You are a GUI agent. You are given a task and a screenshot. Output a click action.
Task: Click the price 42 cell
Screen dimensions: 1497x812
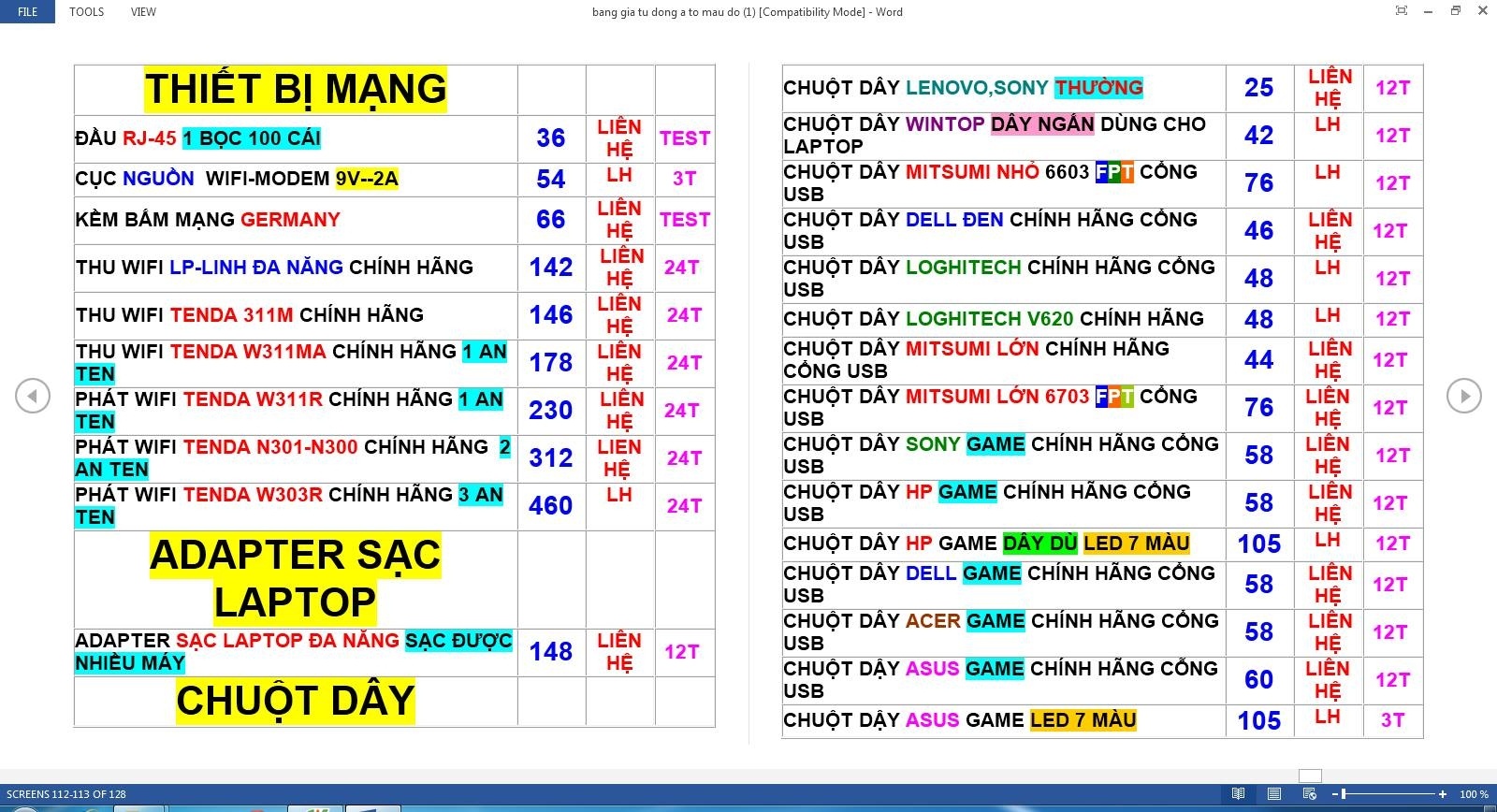[1259, 136]
